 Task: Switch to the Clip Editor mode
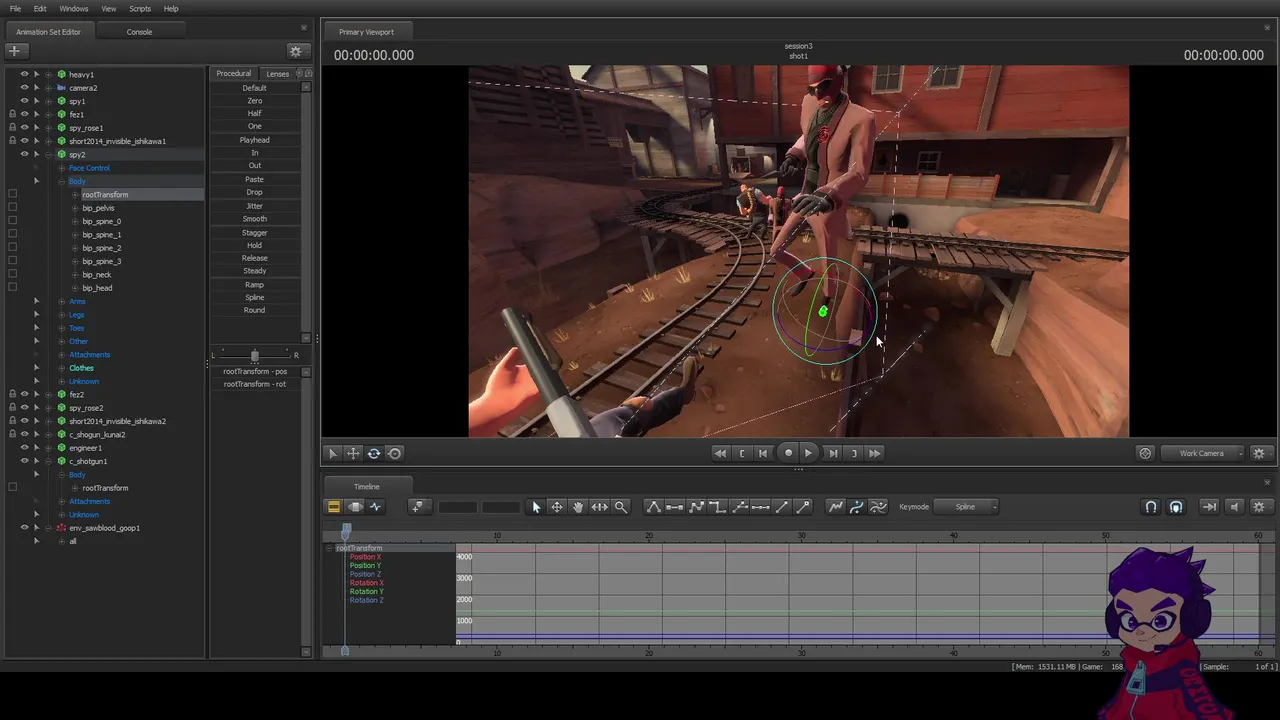pos(334,507)
